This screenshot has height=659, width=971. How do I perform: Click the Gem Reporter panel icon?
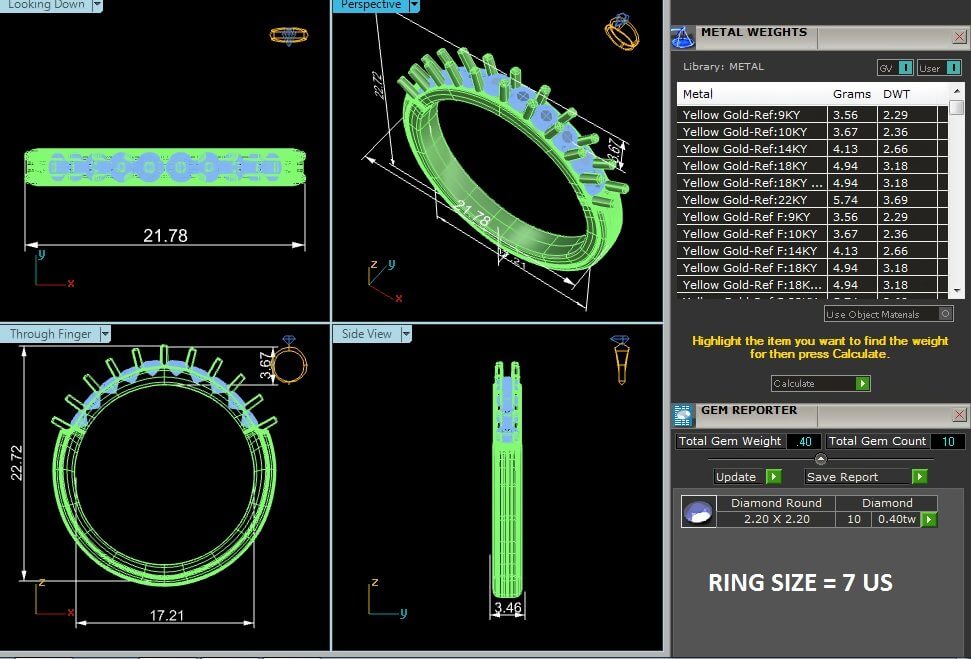(683, 415)
